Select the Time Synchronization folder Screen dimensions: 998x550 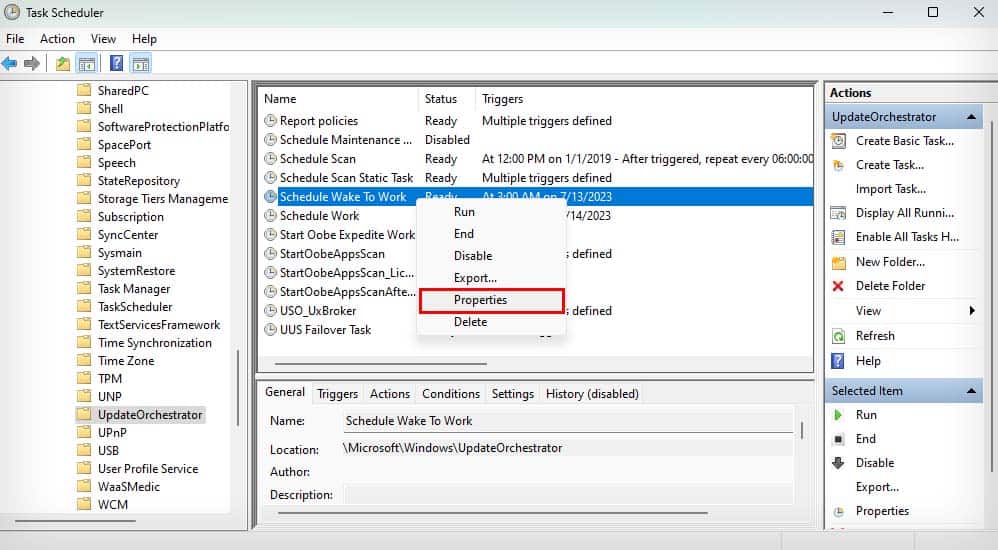coord(155,342)
